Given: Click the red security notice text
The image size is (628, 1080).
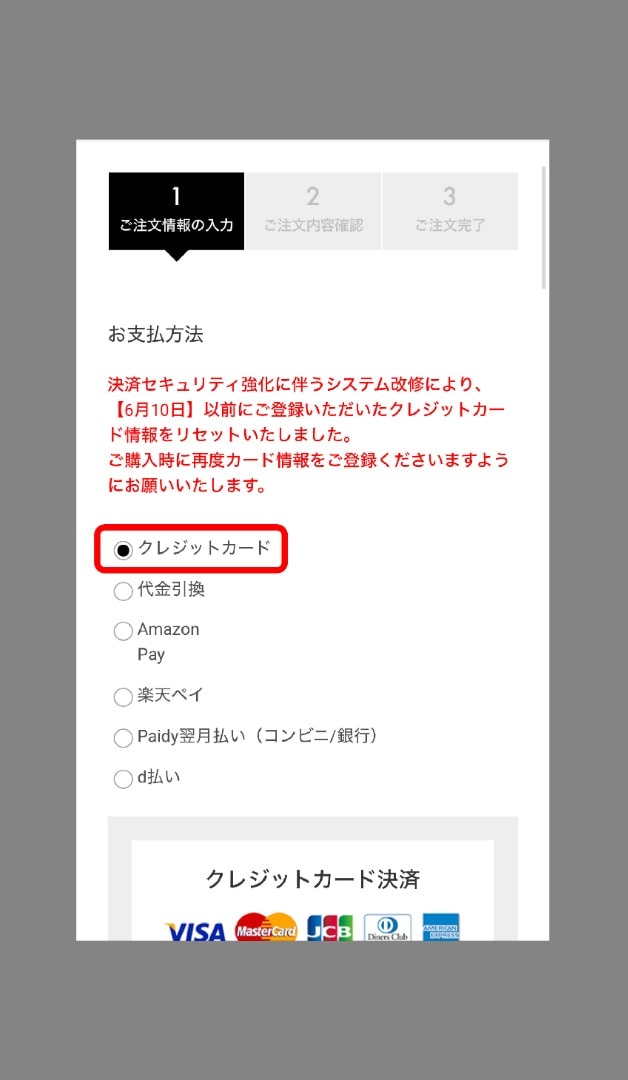Looking at the screenshot, I should point(308,435).
